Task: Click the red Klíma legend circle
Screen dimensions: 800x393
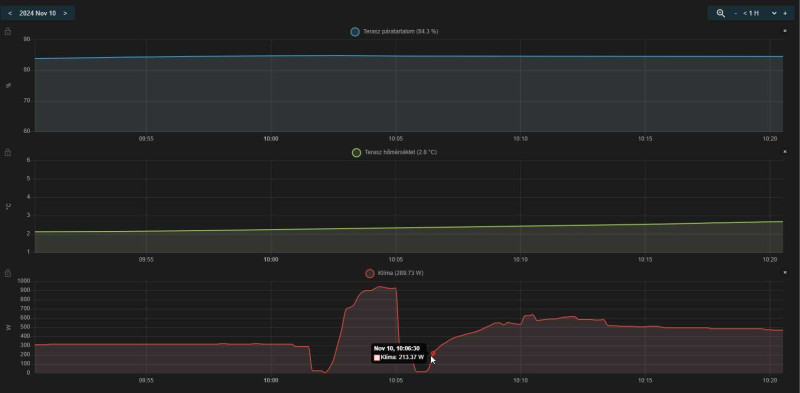Action: point(370,273)
